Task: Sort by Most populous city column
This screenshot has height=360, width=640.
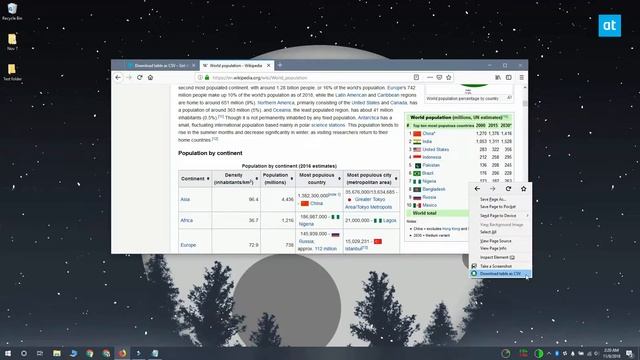Action: click(371, 179)
